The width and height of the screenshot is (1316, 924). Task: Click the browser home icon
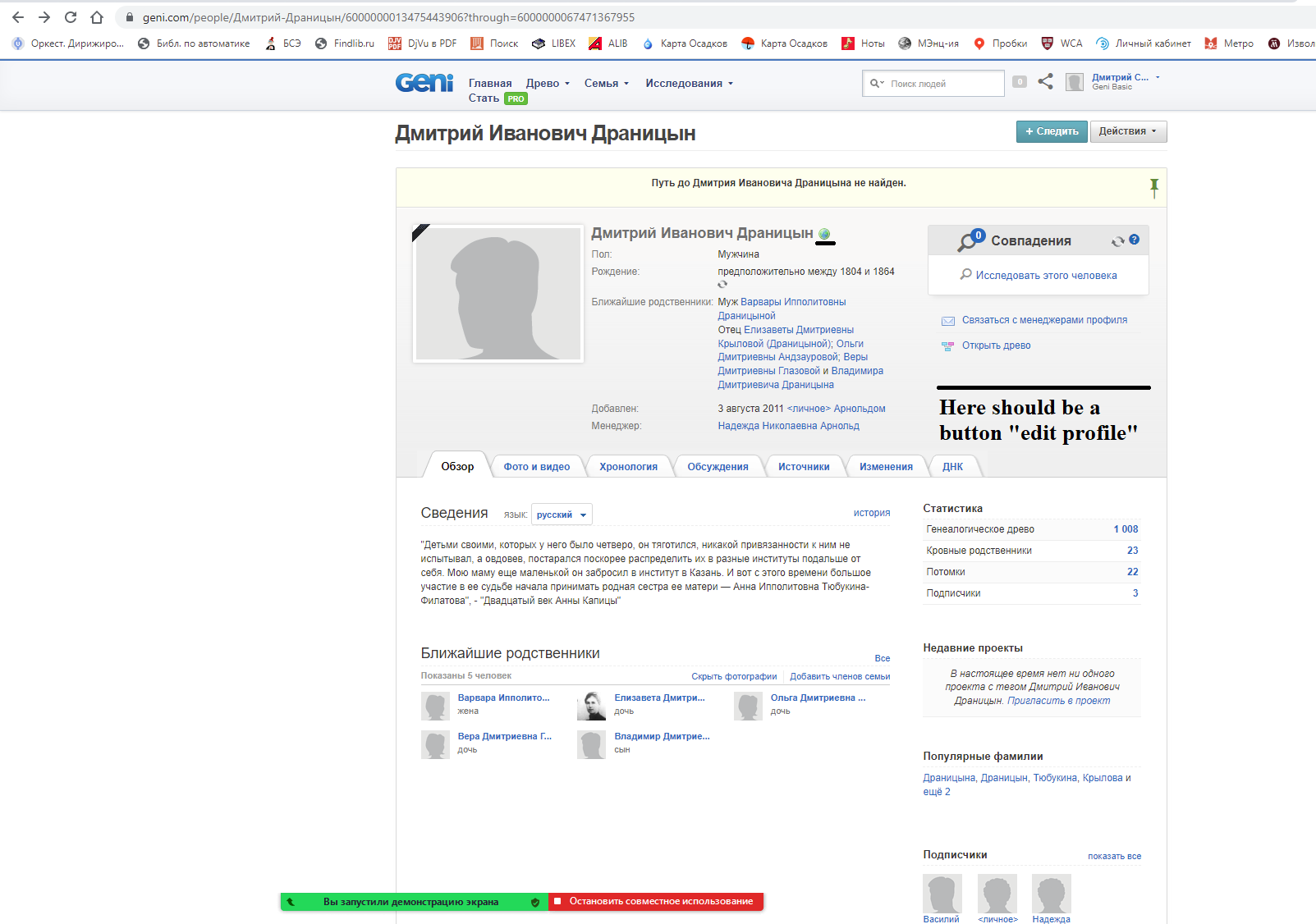click(x=97, y=17)
